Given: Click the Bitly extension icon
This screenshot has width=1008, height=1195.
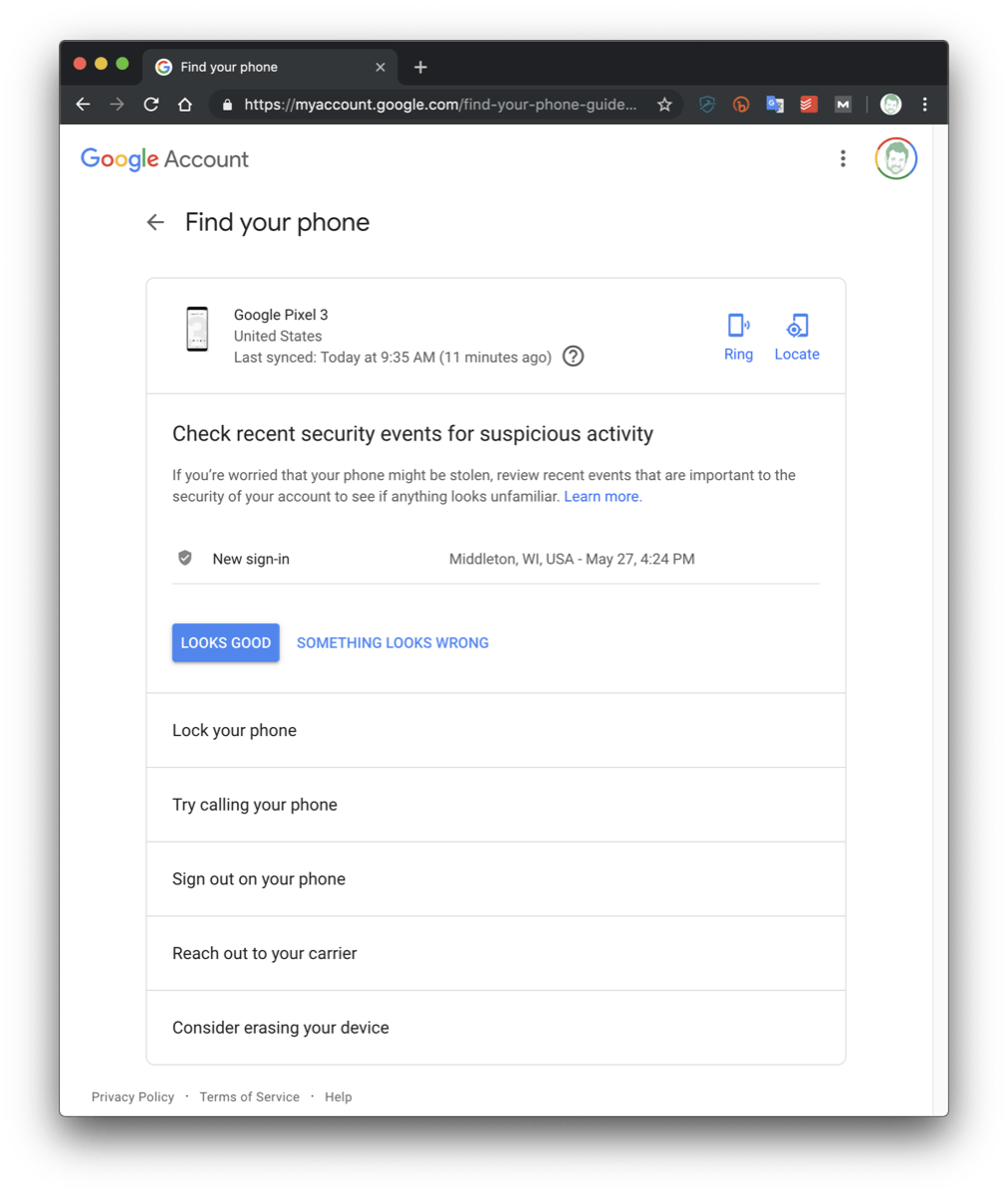Looking at the screenshot, I should tap(741, 104).
